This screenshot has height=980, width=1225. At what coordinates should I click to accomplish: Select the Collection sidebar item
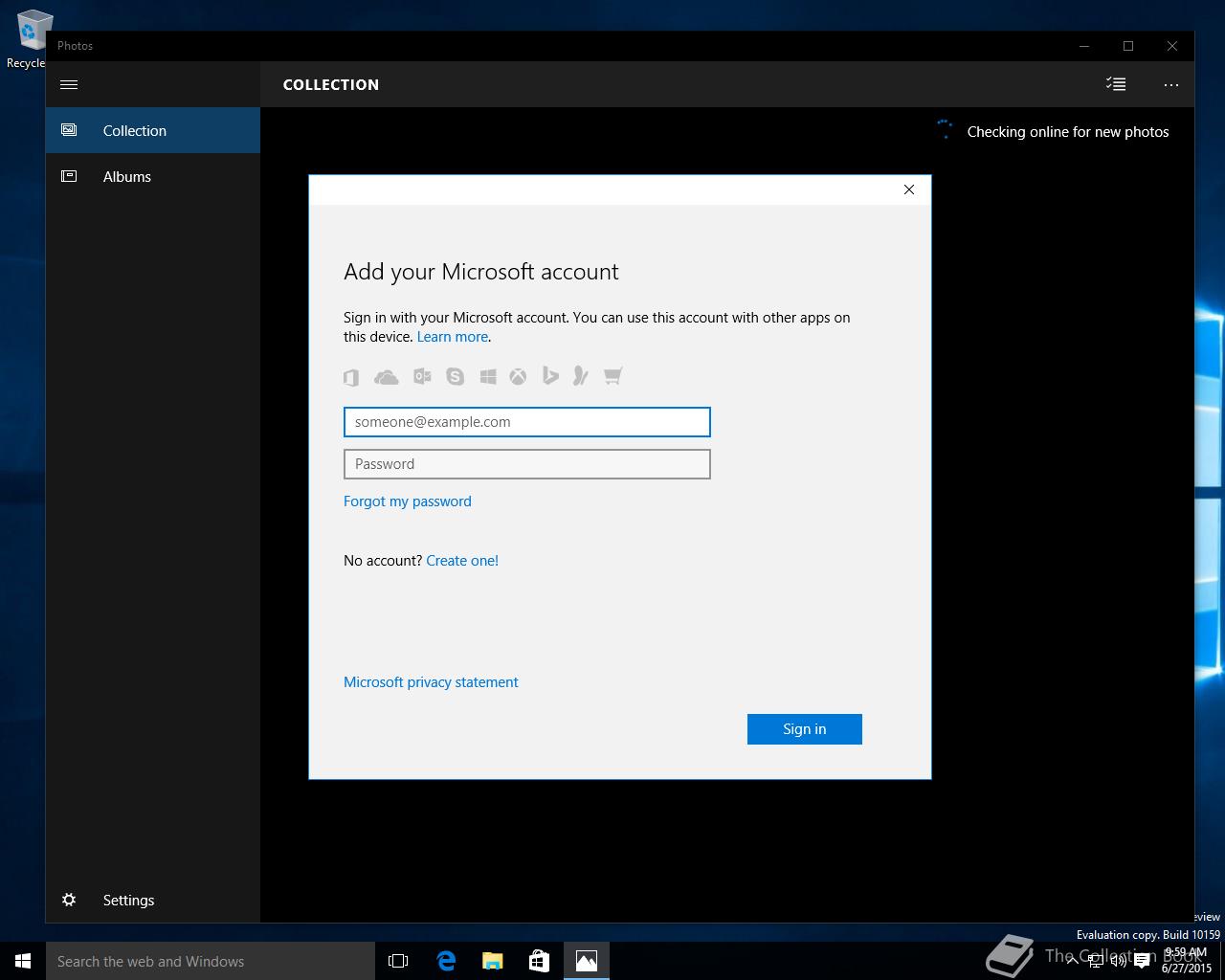(153, 130)
